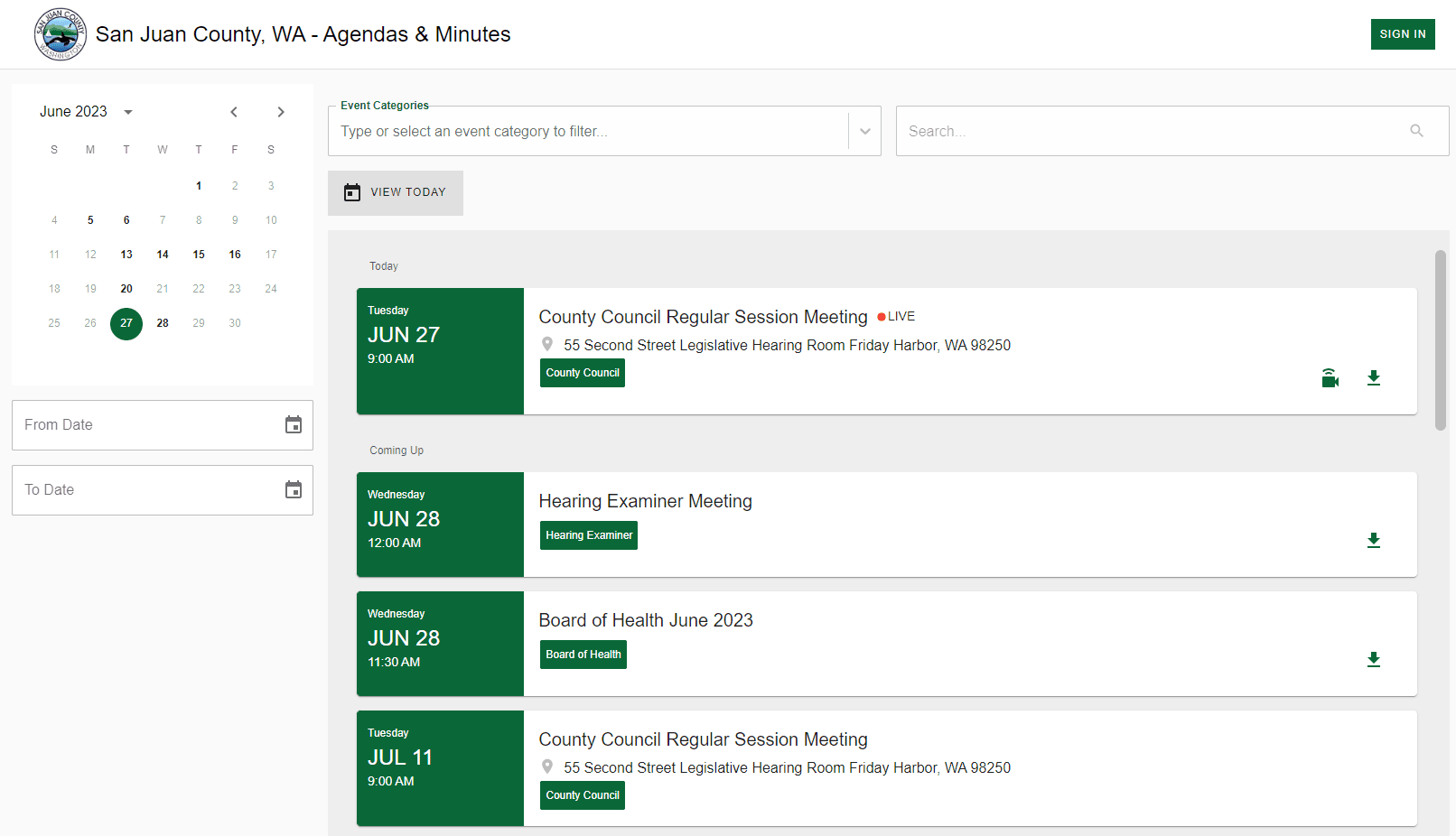Go to next month with right chevron

(281, 111)
